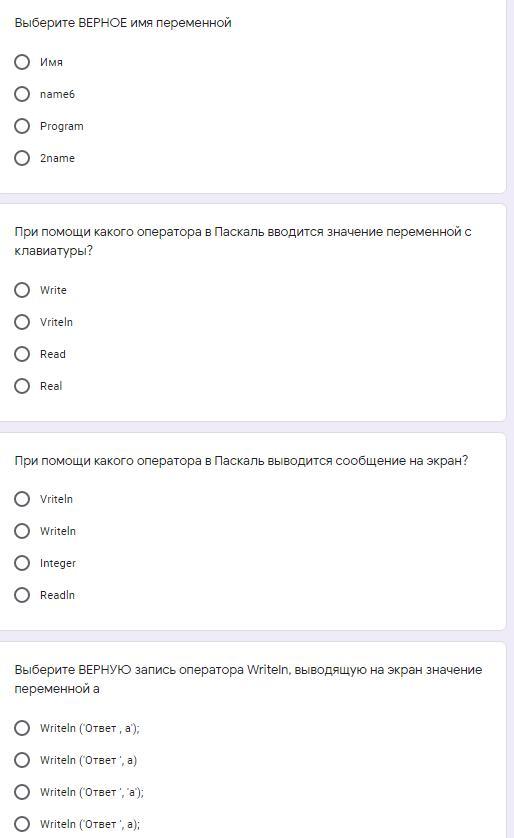Viewport: 514px width, 838px height.
Task: Select 'Write' in the keyboard input question
Action: click(22, 290)
